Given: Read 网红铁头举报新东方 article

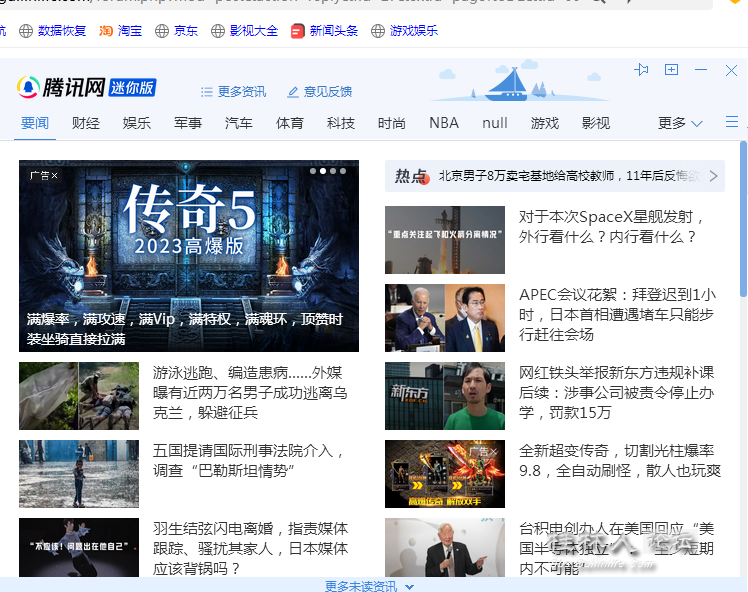Looking at the screenshot, I should tap(616, 393).
